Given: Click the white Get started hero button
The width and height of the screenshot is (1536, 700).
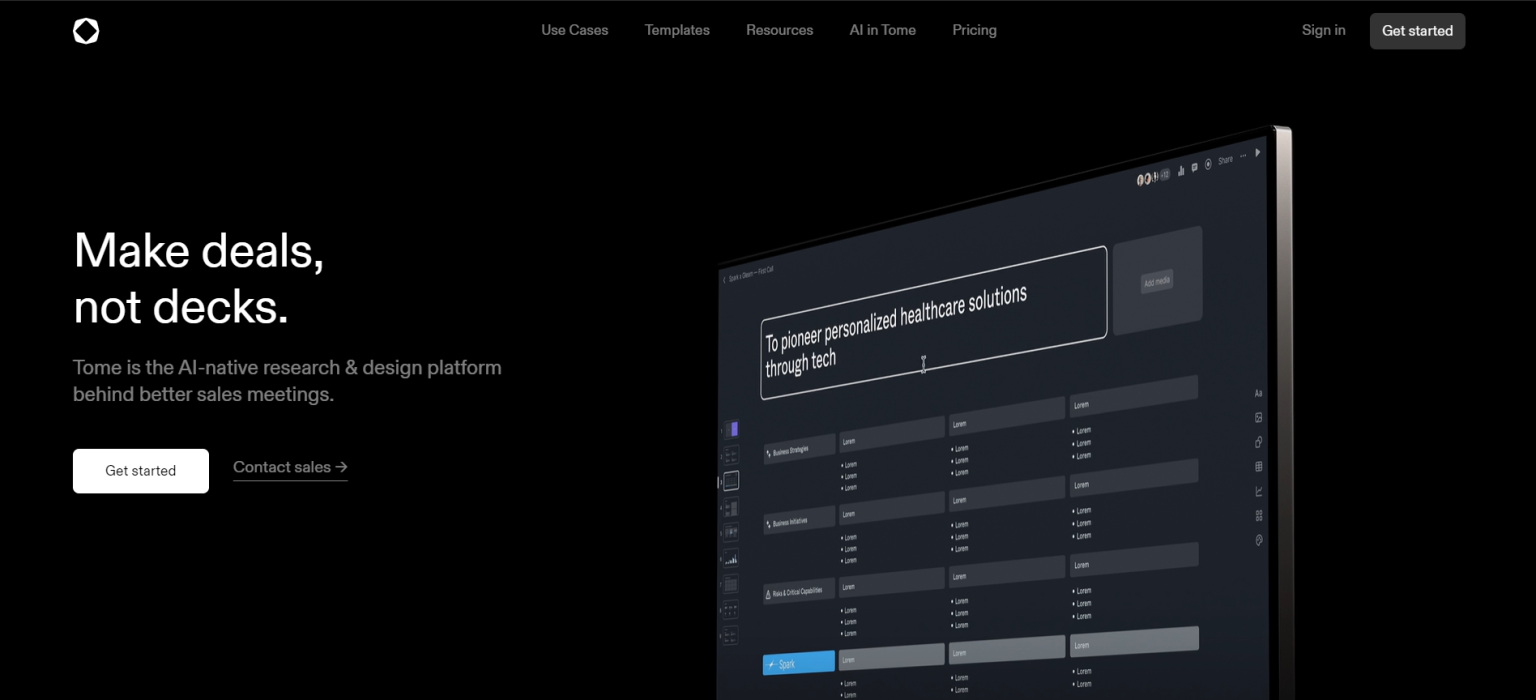Looking at the screenshot, I should 141,471.
